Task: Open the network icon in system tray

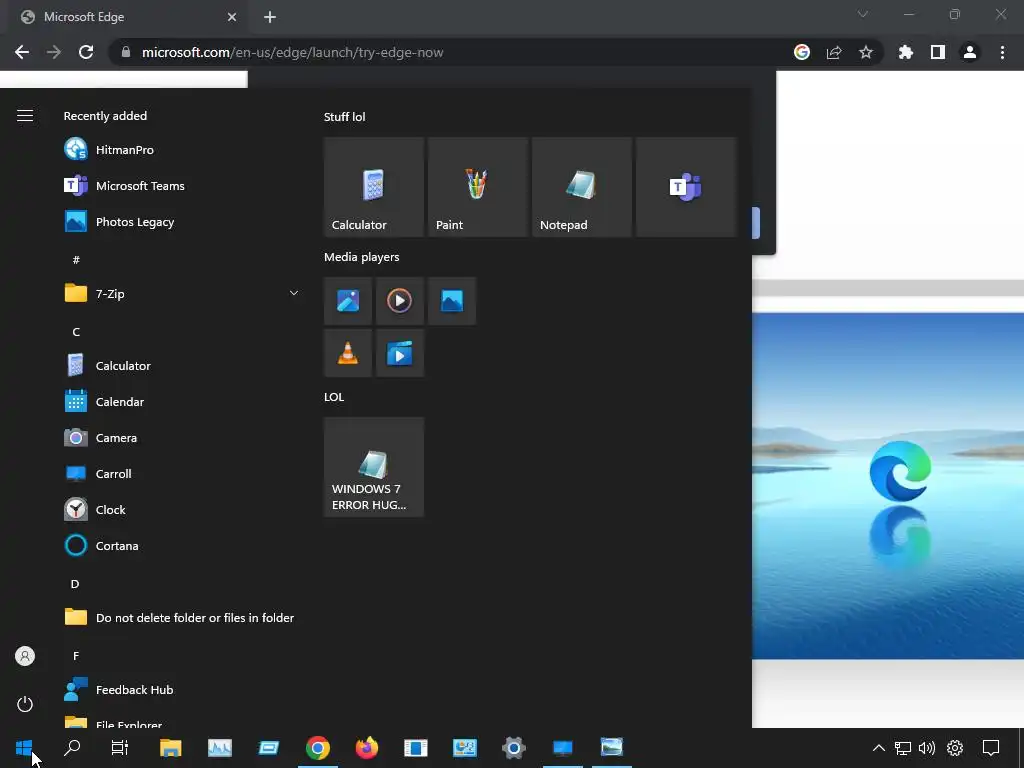Action: click(x=903, y=748)
